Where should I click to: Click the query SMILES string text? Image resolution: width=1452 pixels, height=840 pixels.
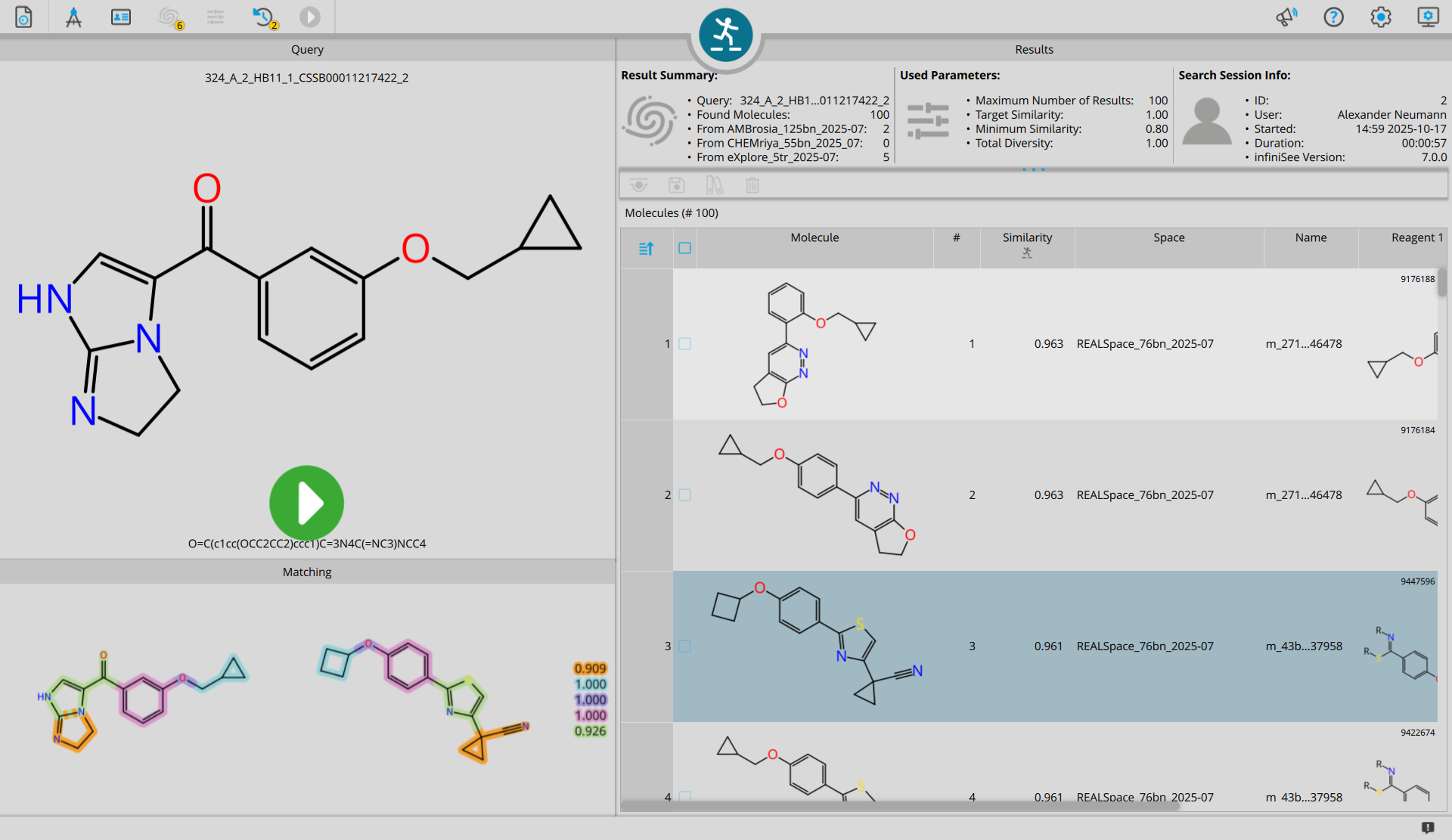(x=306, y=544)
